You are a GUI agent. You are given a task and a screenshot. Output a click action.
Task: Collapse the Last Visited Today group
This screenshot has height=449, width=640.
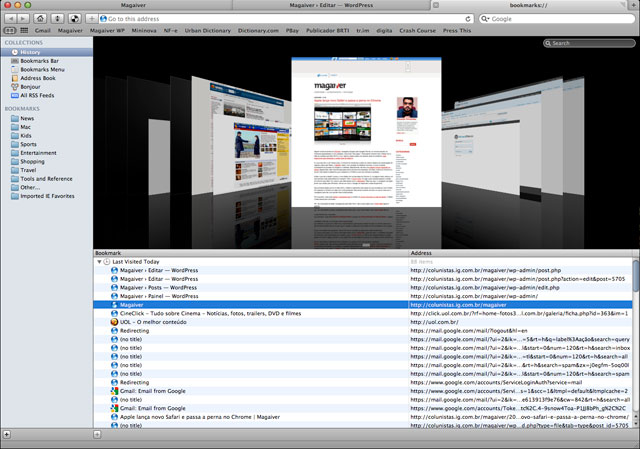pos(99,262)
